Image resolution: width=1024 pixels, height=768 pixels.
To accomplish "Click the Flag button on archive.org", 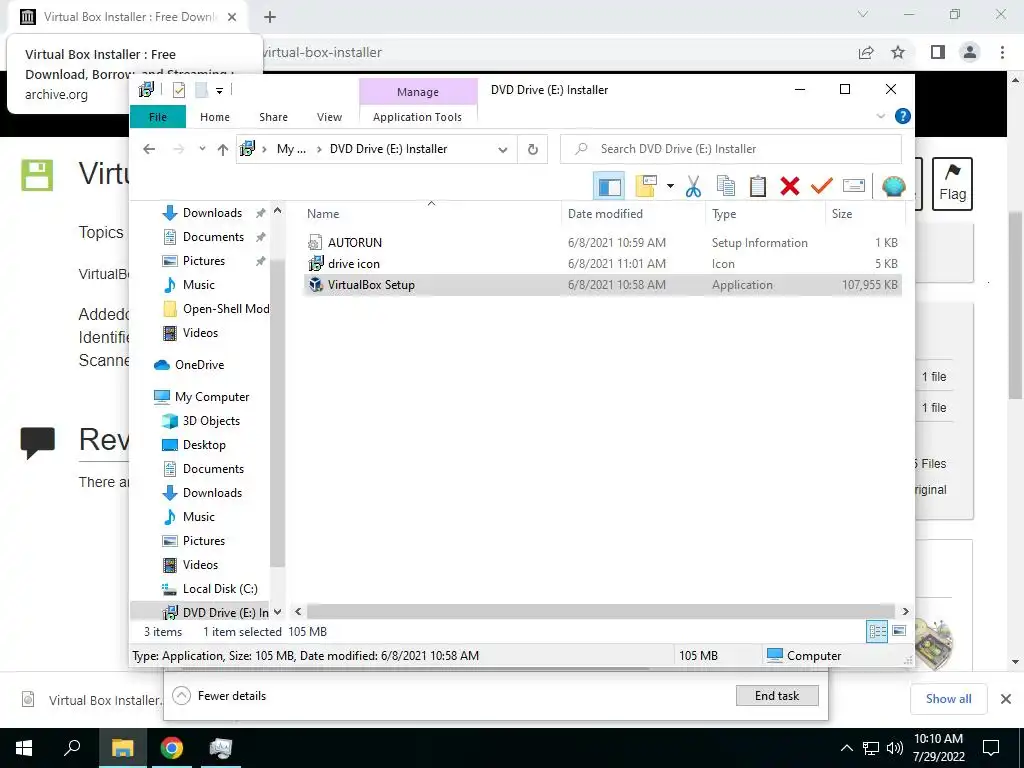I will [x=952, y=184].
